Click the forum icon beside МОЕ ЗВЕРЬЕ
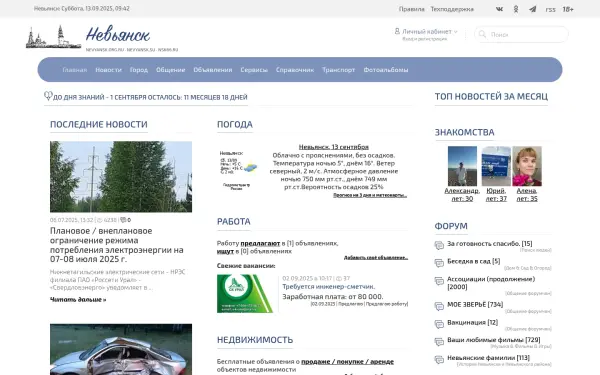Viewport: 600px width, 375px height. coord(439,306)
